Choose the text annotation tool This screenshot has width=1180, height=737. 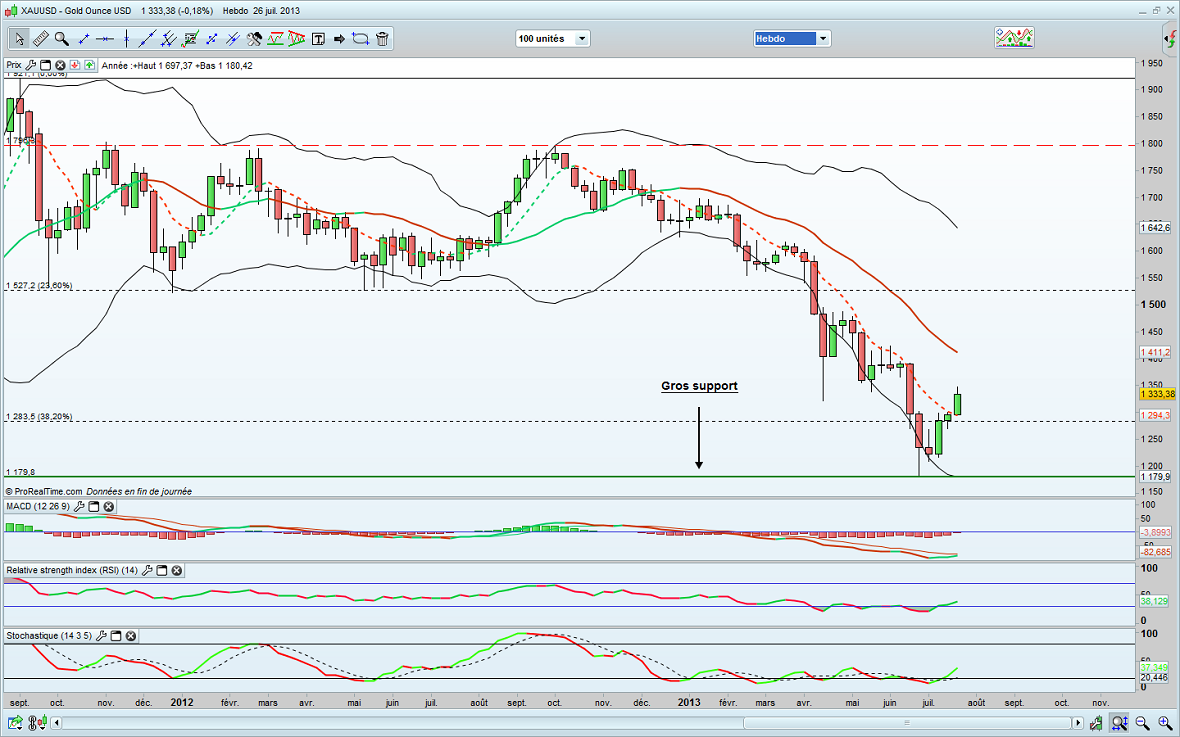point(319,39)
